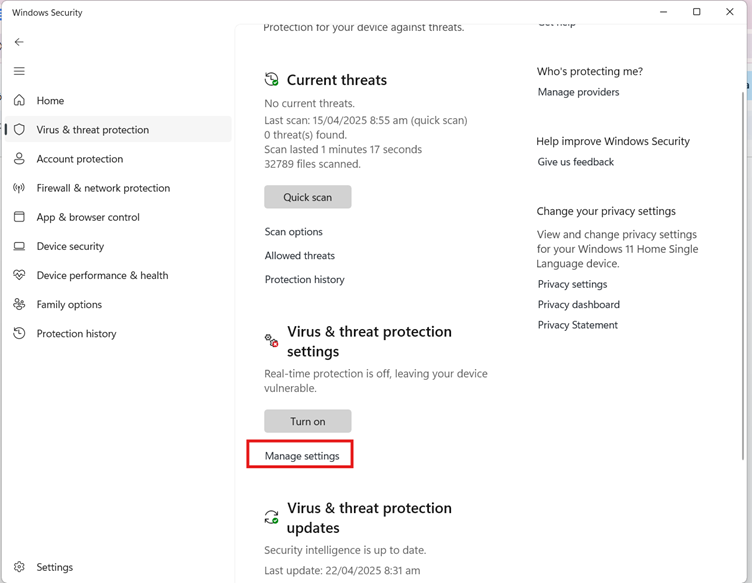The image size is (752, 583).
Task: Select Virus & threat protection sidebar item
Action: pyautogui.click(x=118, y=129)
